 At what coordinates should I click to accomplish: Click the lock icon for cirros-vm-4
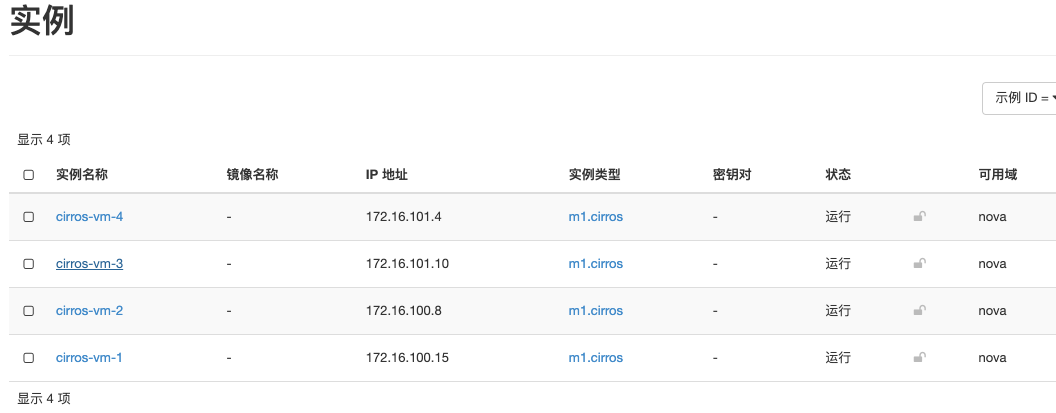pos(919,216)
